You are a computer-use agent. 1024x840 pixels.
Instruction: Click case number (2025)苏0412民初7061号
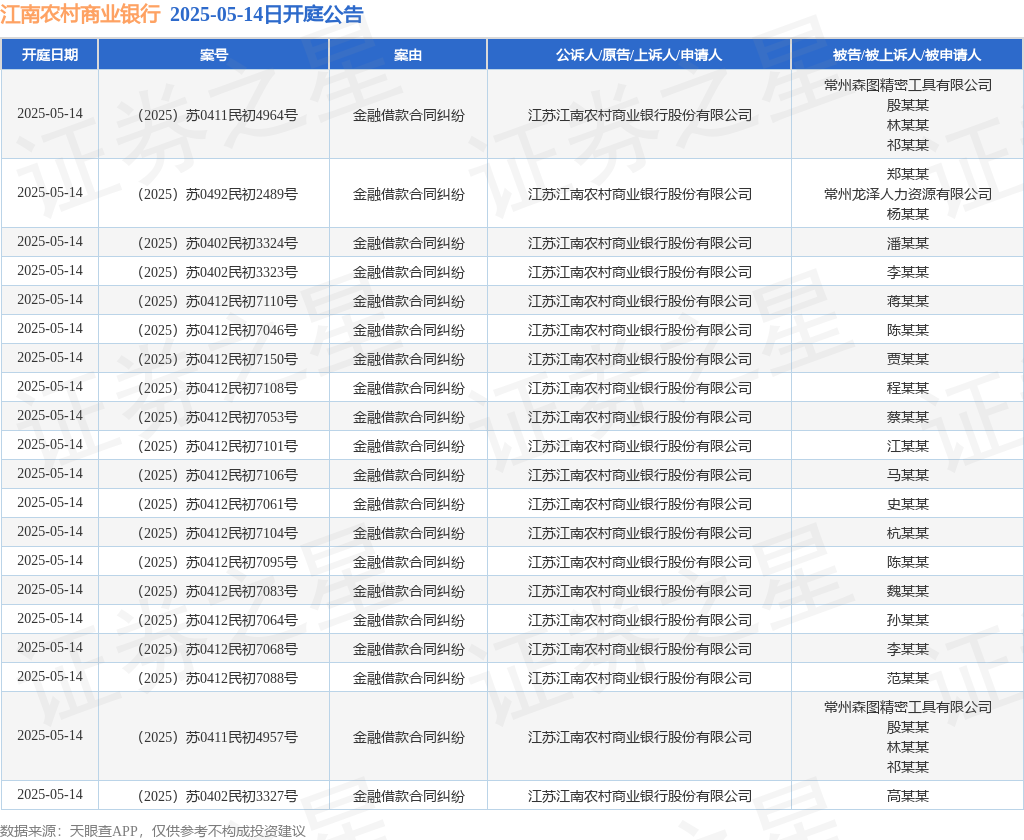(217, 504)
